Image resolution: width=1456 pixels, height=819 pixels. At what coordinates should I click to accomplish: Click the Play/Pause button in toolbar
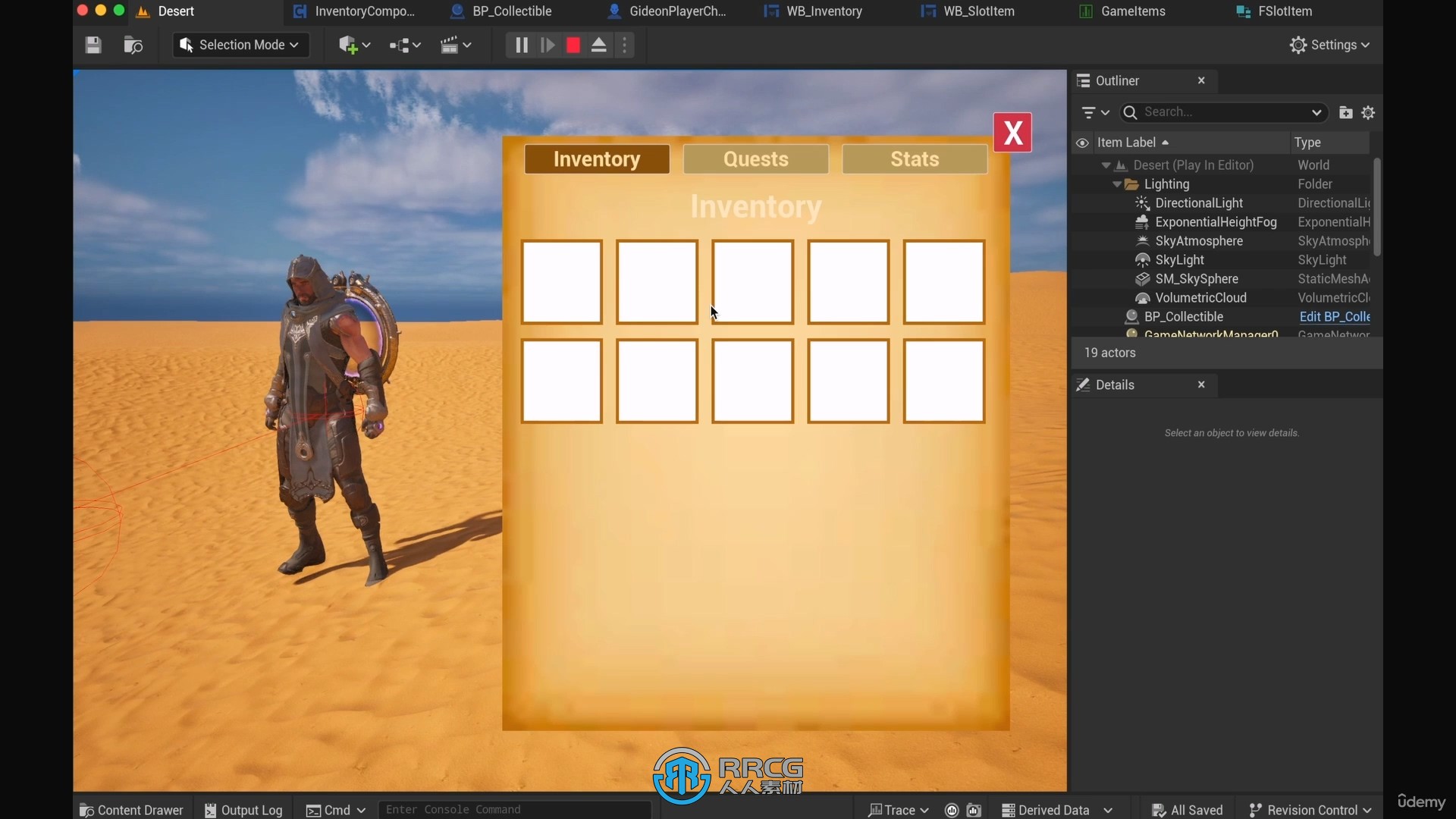(x=522, y=44)
